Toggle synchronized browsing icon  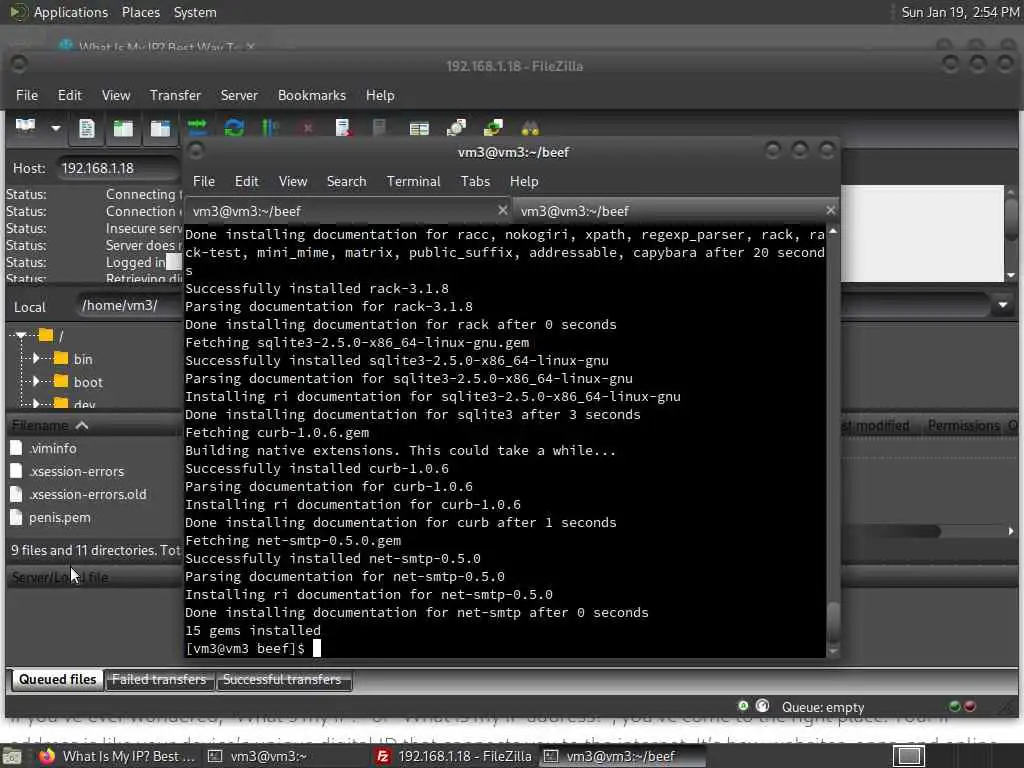(x=493, y=128)
